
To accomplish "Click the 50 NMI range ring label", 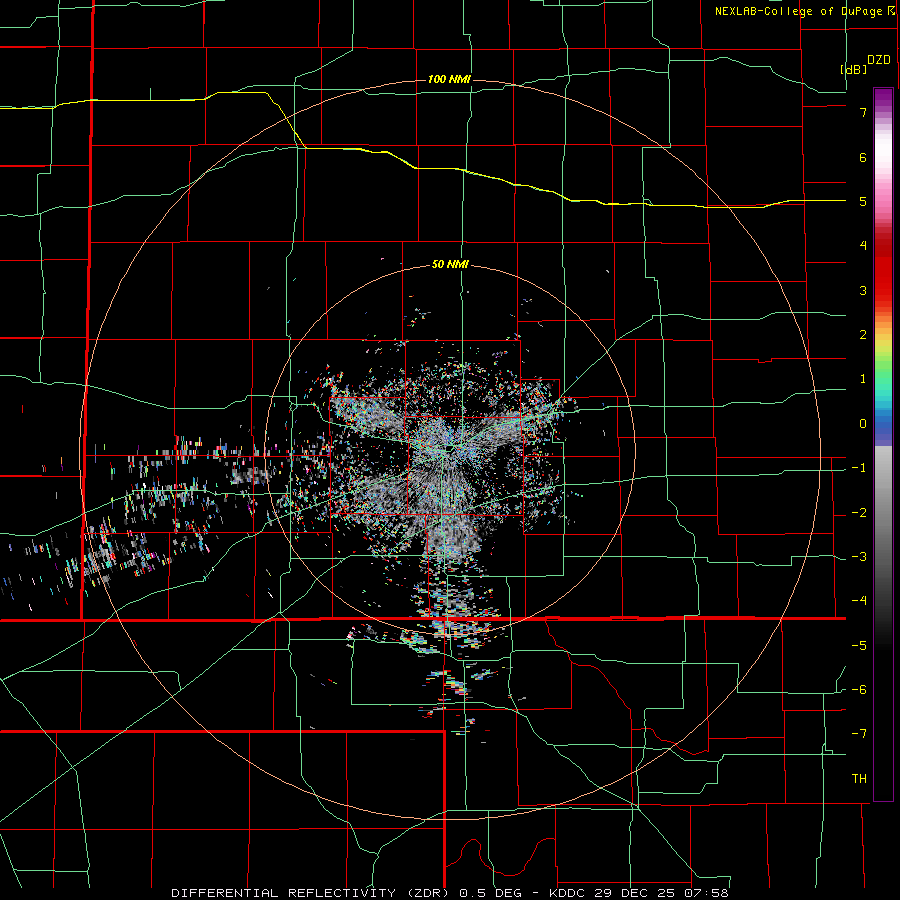I will pyautogui.click(x=450, y=265).
